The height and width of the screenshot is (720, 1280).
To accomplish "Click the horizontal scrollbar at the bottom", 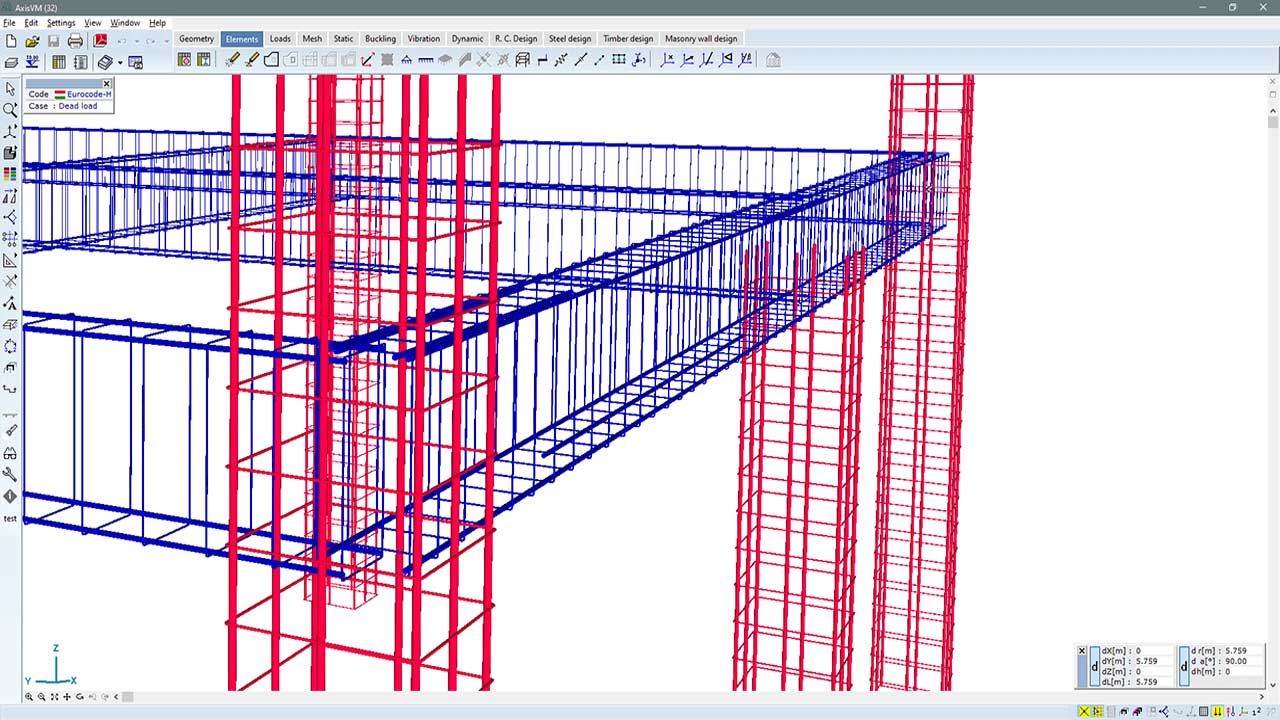I will (600, 697).
